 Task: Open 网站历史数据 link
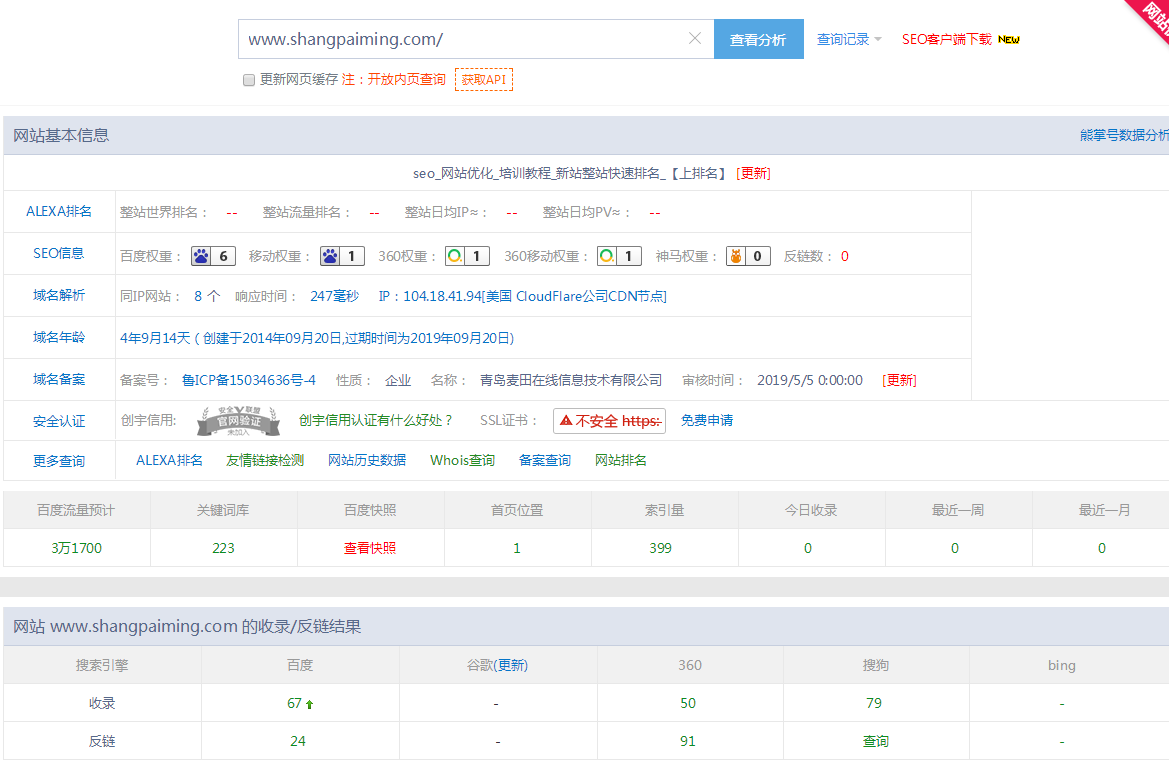point(367,461)
